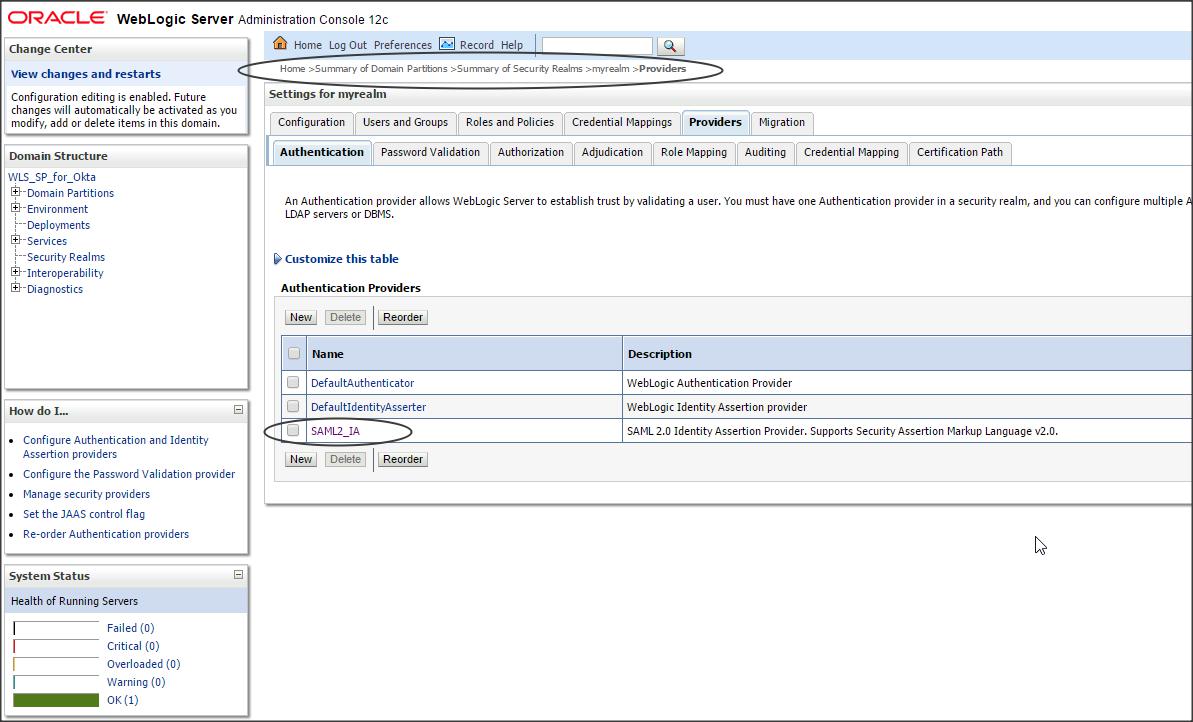Collapse the How do I panel

[238, 410]
